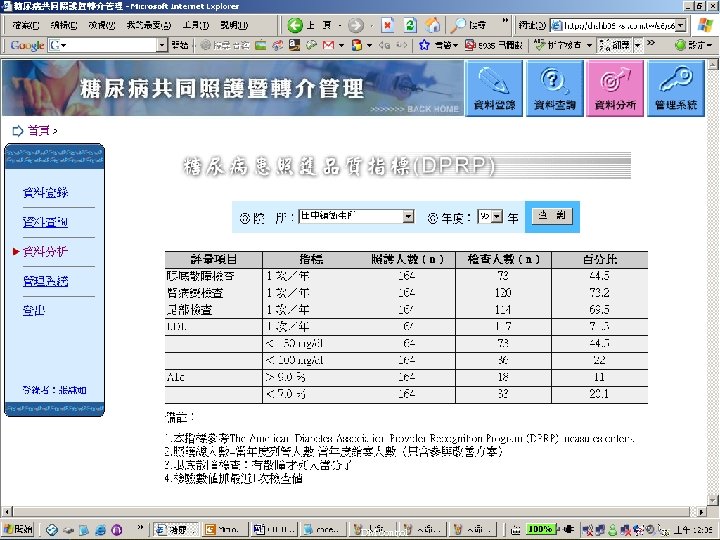
Task: Click the BACK HOME text in banner
Action: point(433,109)
